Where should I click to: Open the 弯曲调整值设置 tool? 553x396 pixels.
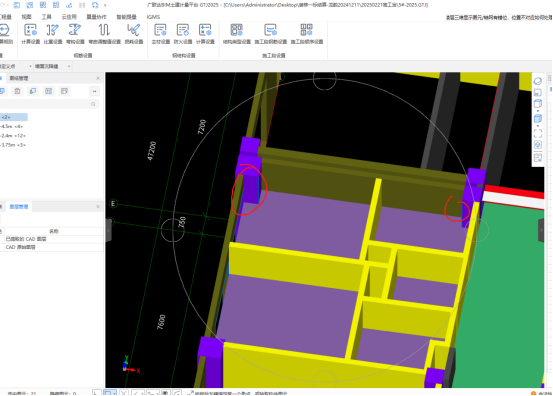coord(104,34)
